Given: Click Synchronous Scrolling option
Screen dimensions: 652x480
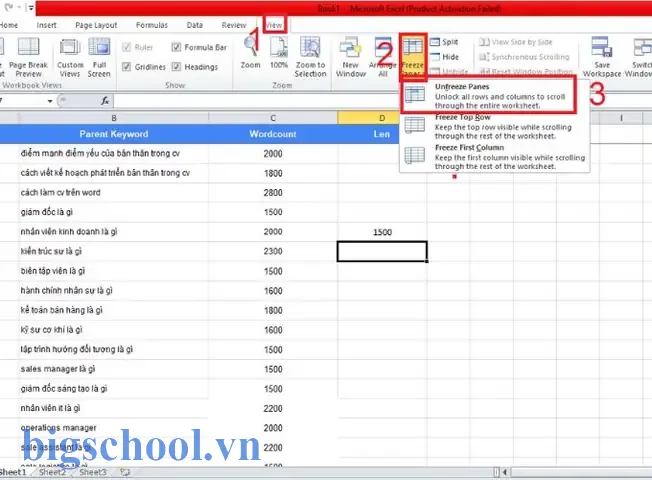Looking at the screenshot, I should tap(524, 57).
